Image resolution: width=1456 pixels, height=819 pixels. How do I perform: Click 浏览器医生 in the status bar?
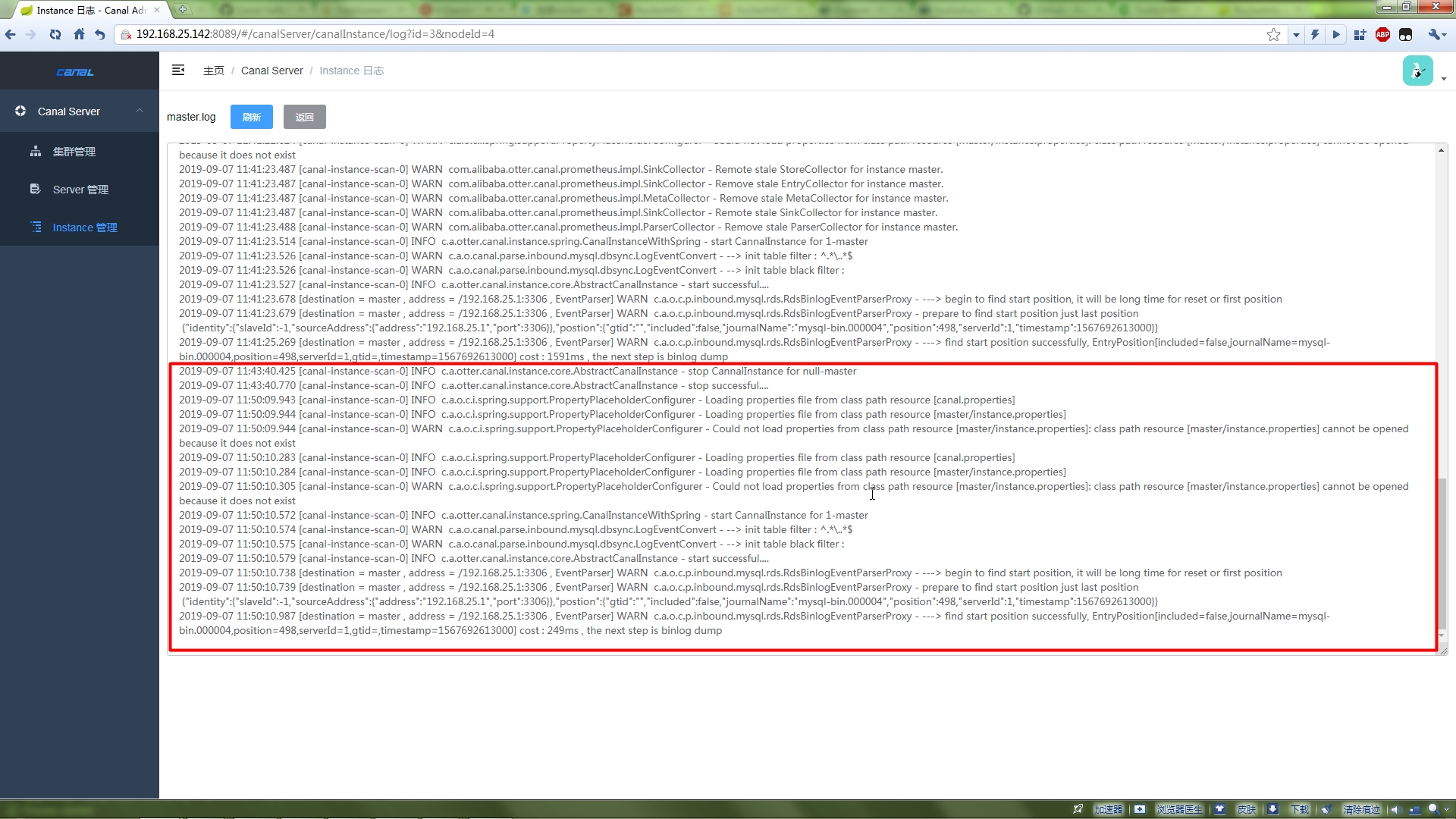(x=1180, y=809)
